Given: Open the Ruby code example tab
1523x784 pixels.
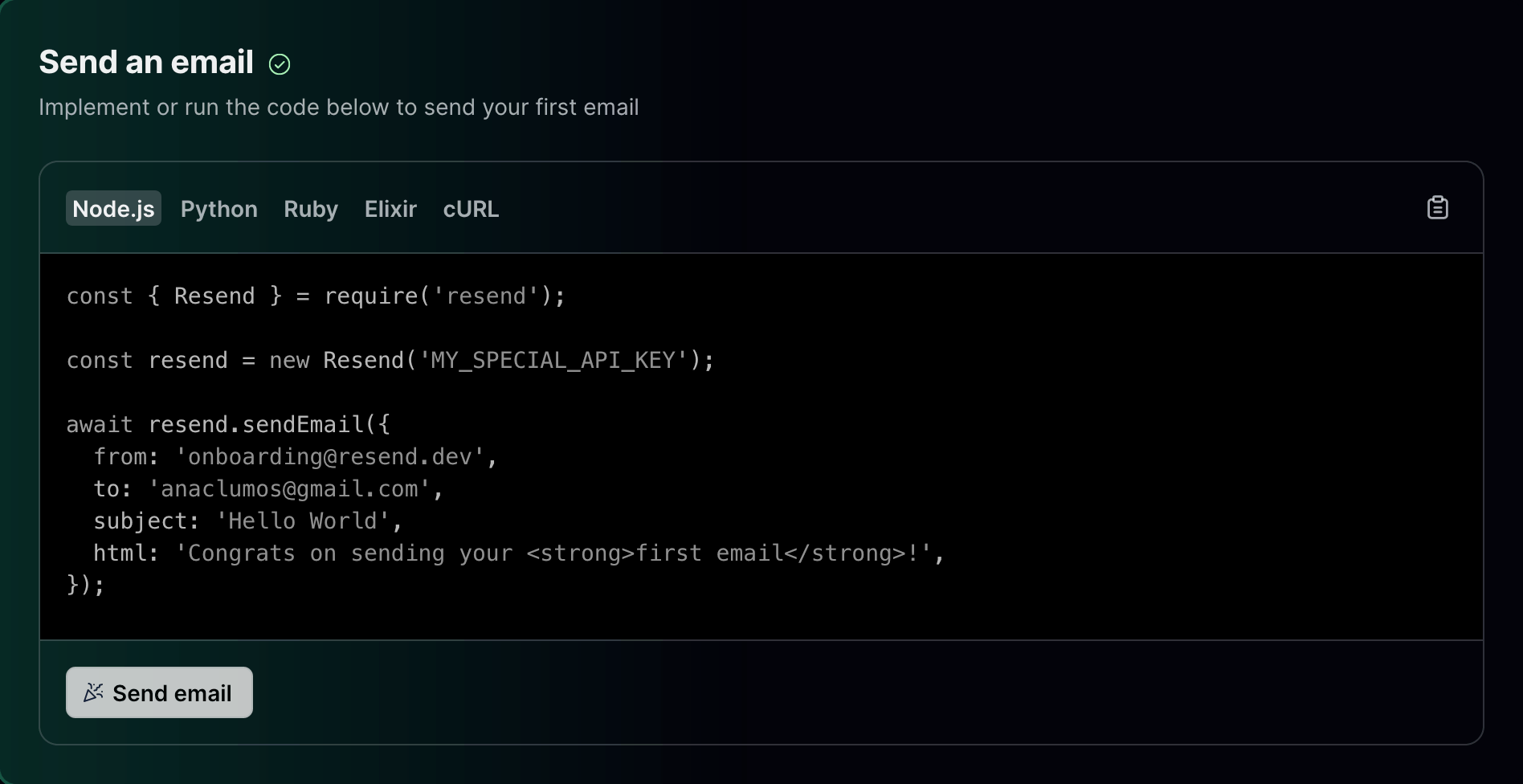Looking at the screenshot, I should pyautogui.click(x=311, y=209).
